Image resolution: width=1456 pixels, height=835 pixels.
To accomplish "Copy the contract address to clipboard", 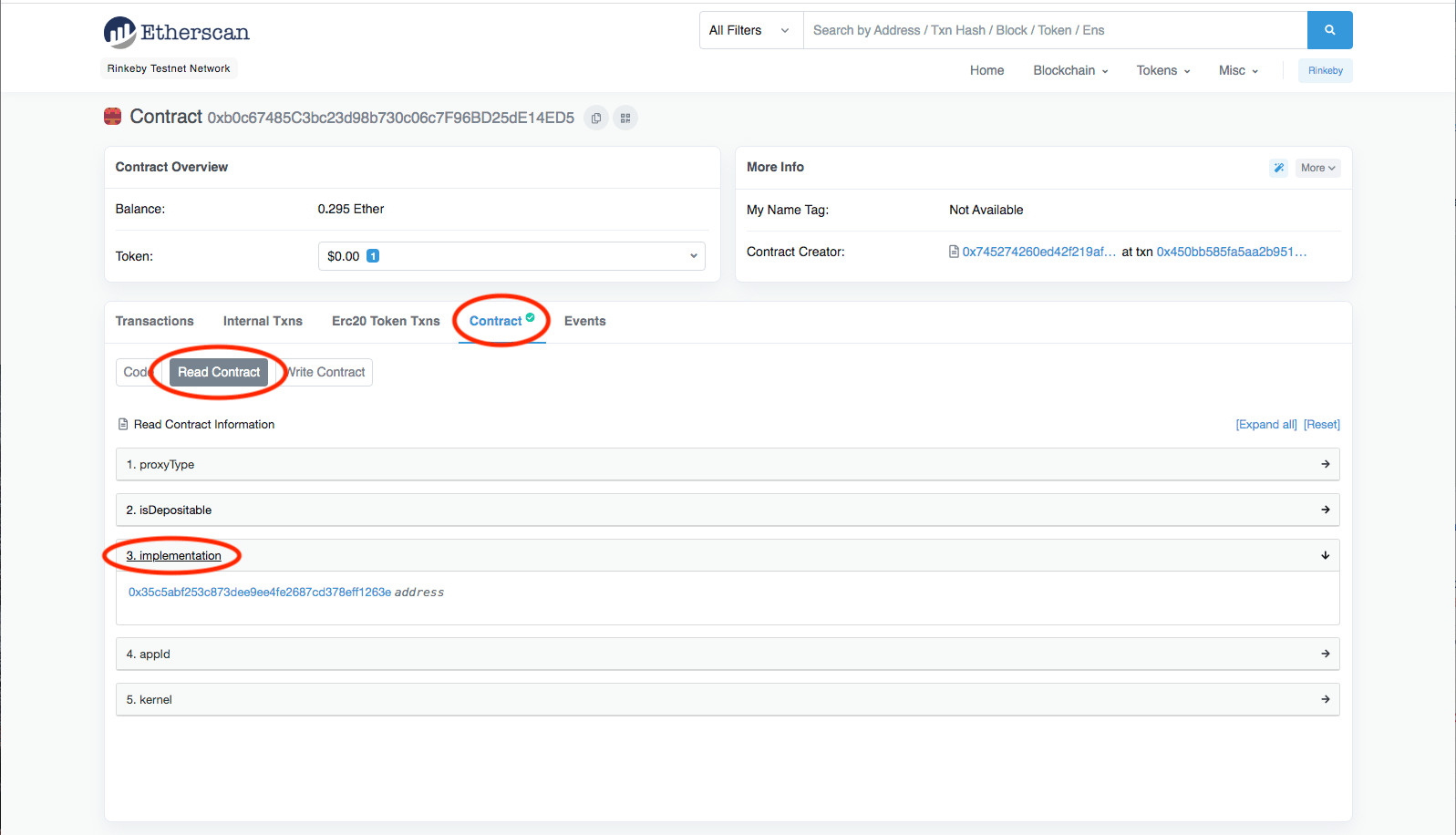I will pyautogui.click(x=596, y=118).
